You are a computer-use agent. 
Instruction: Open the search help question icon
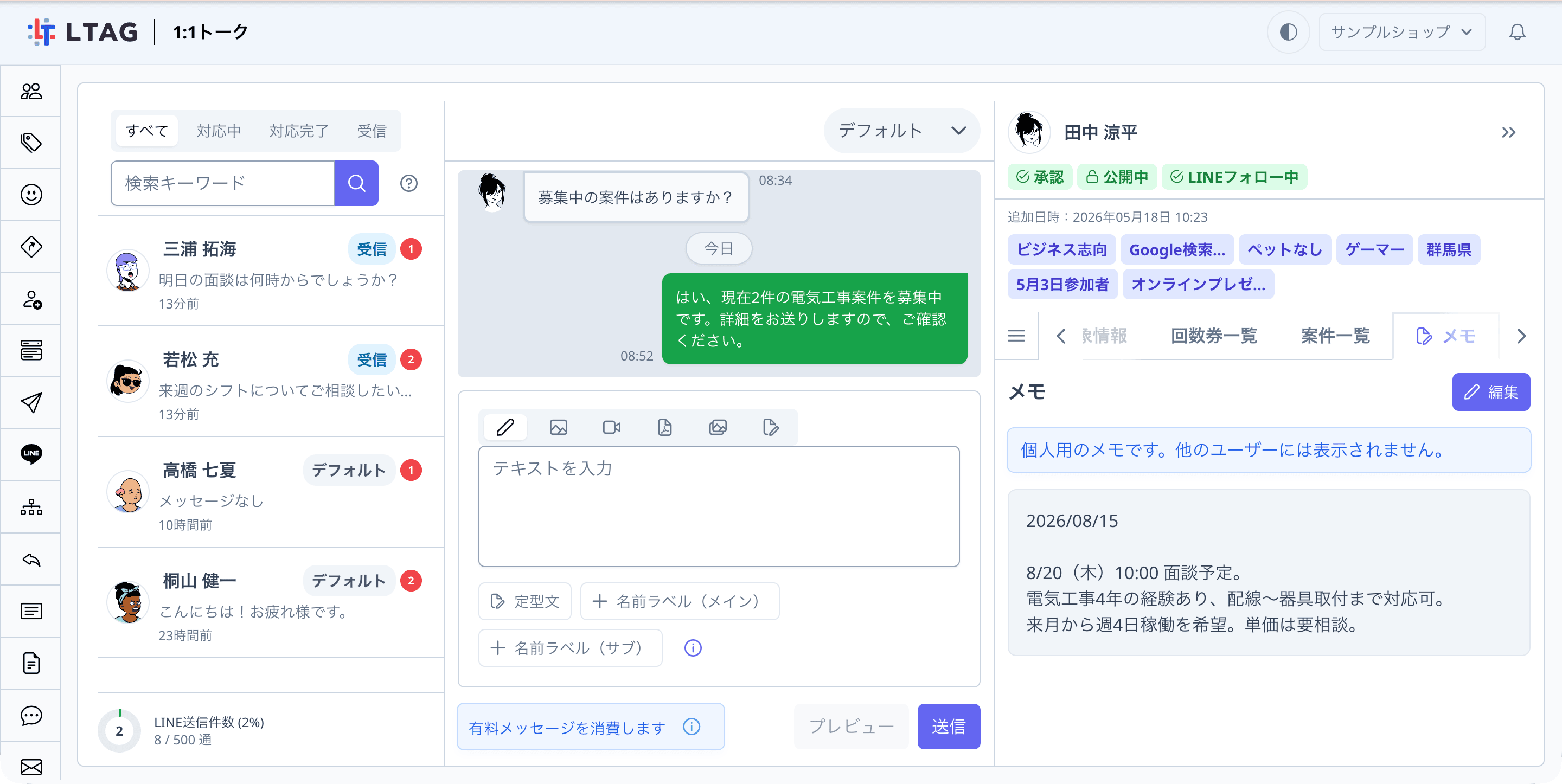[409, 183]
